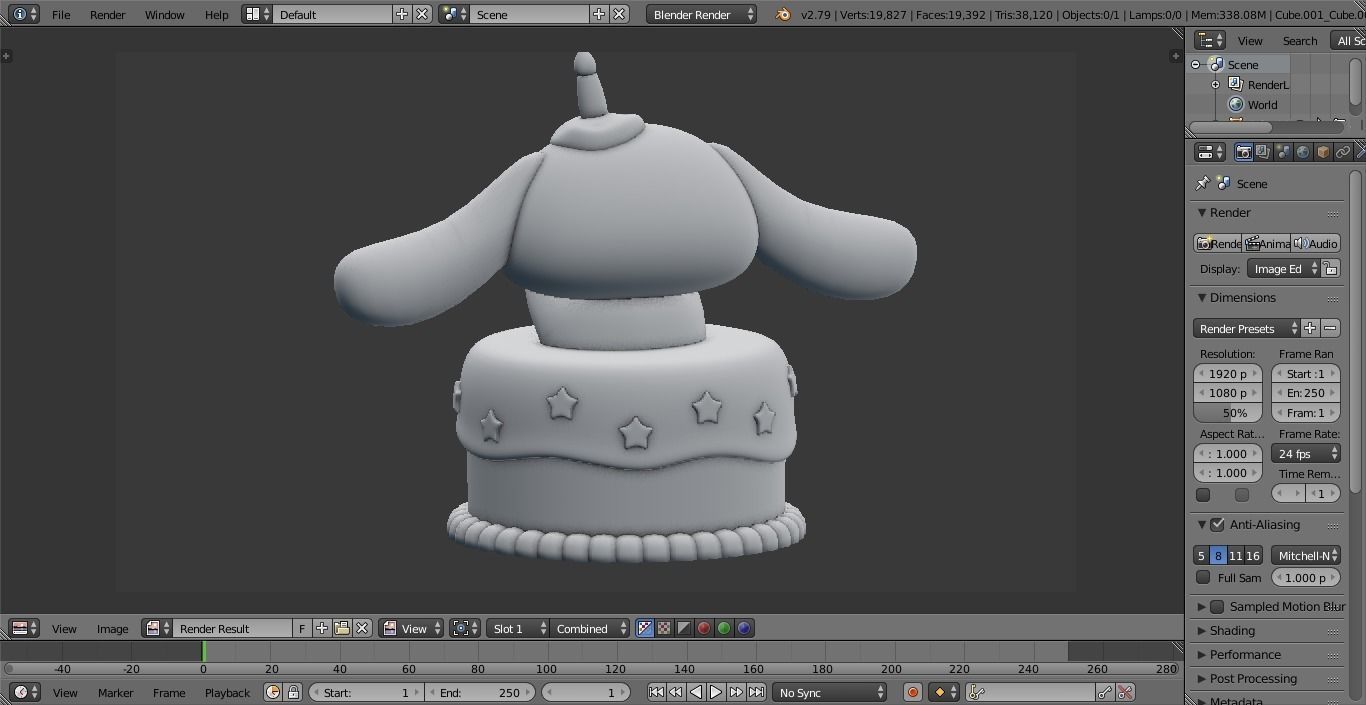Jump to the start frame
Image resolution: width=1366 pixels, height=705 pixels.
pyautogui.click(x=656, y=692)
